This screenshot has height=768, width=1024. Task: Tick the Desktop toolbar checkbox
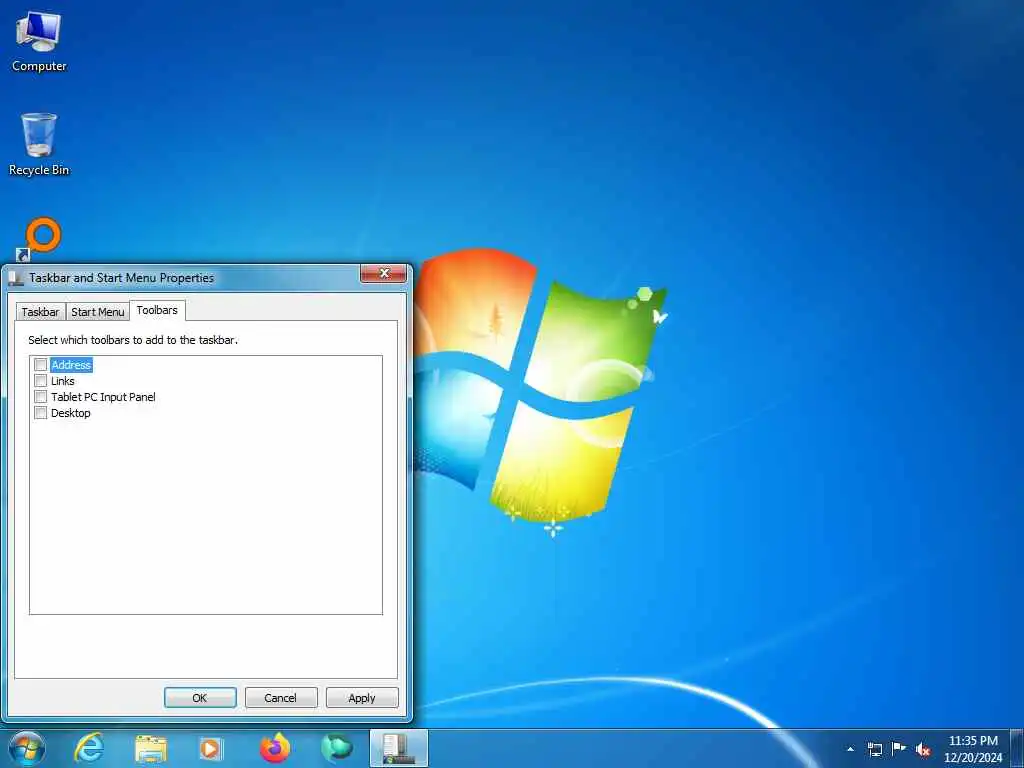40,413
